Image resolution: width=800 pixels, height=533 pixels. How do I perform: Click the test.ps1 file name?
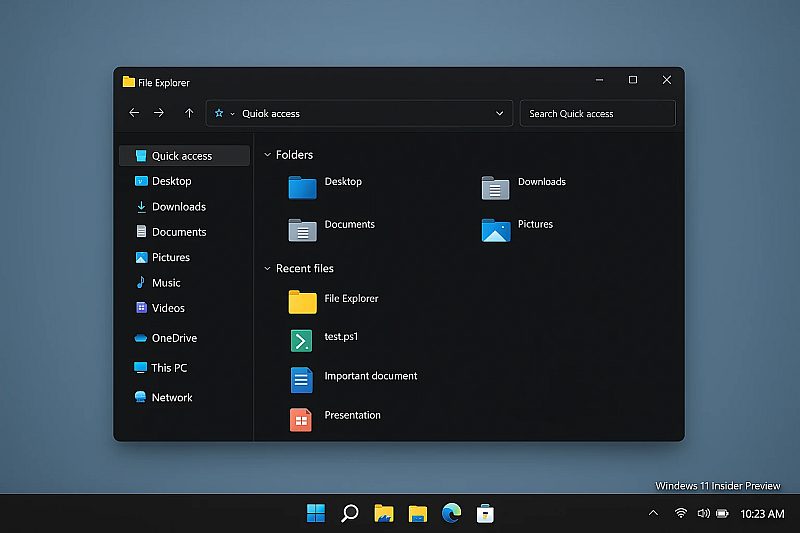[x=341, y=337]
